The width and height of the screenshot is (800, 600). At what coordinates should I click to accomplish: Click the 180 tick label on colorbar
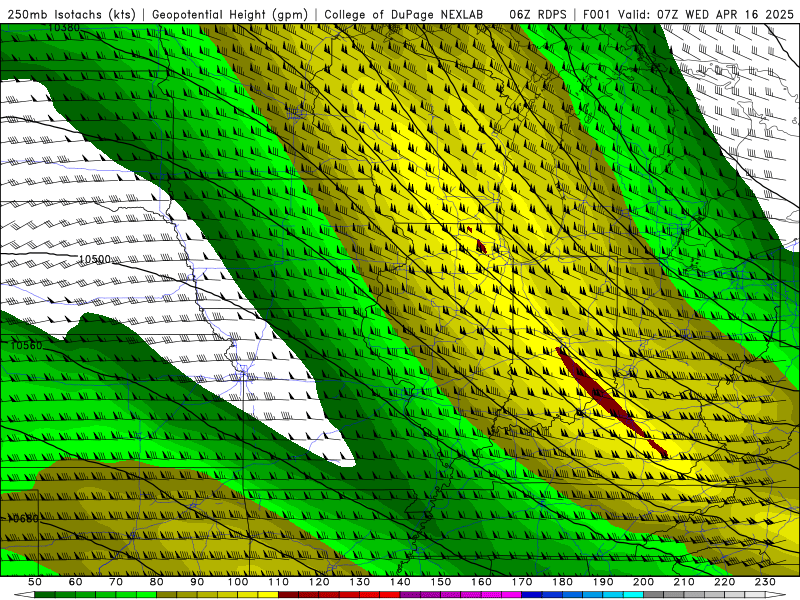tap(563, 582)
